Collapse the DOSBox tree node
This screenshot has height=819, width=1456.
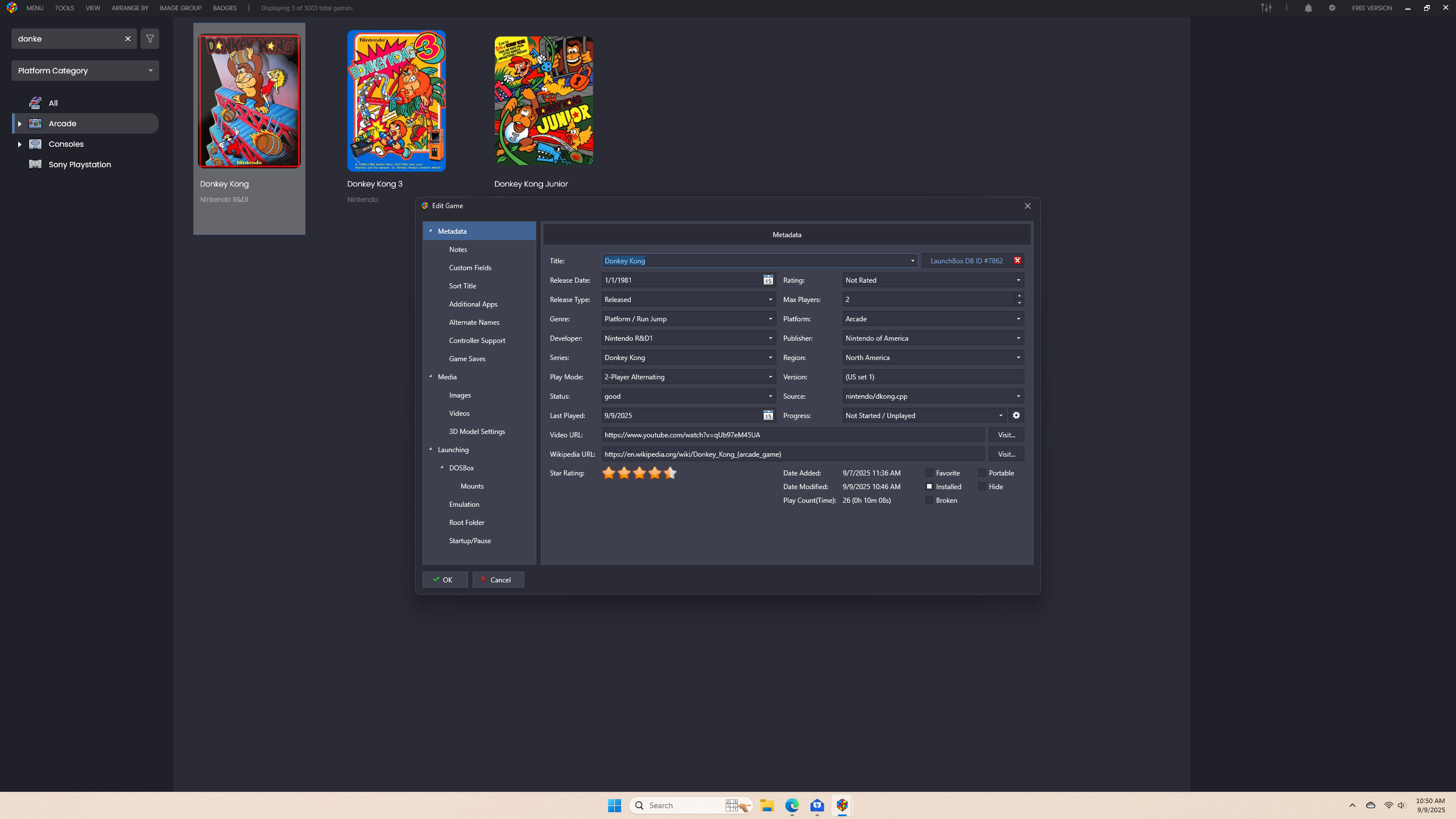[x=442, y=468]
